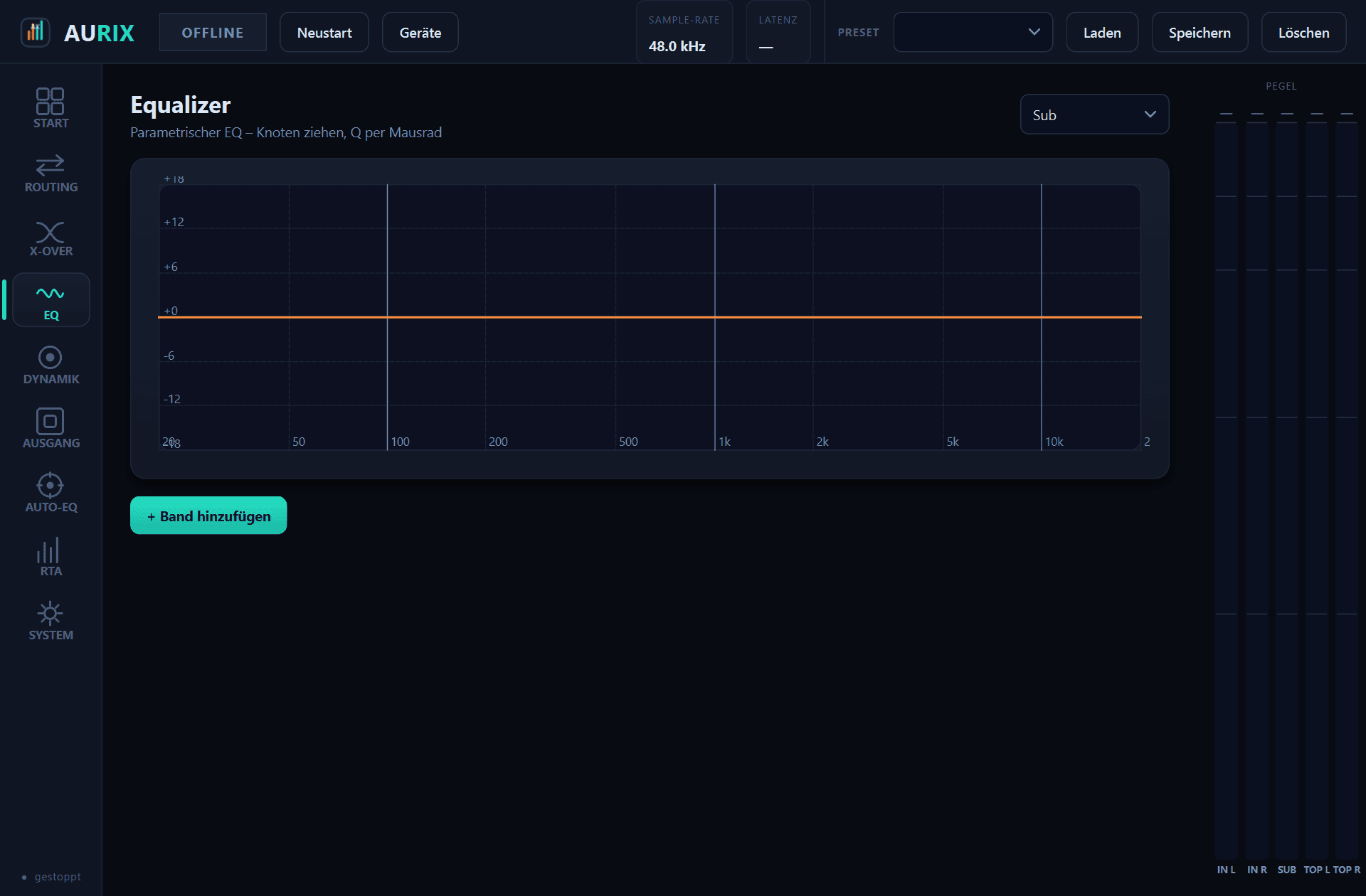Open the Geräte devices button

[x=420, y=32]
